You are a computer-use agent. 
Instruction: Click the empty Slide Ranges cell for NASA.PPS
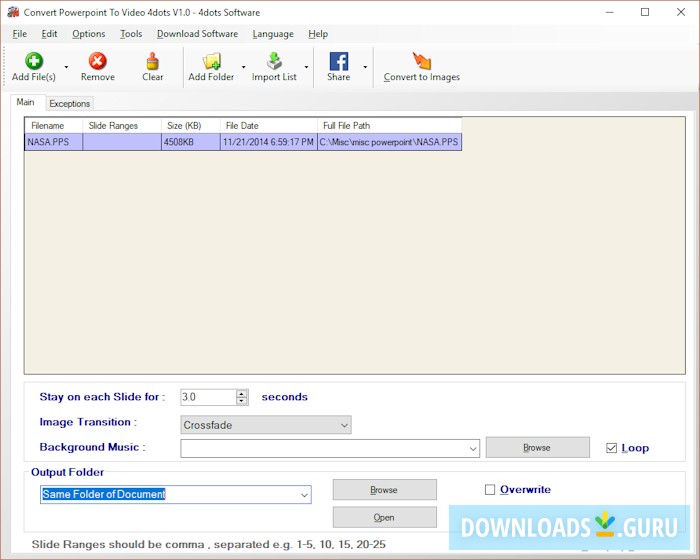pos(122,142)
